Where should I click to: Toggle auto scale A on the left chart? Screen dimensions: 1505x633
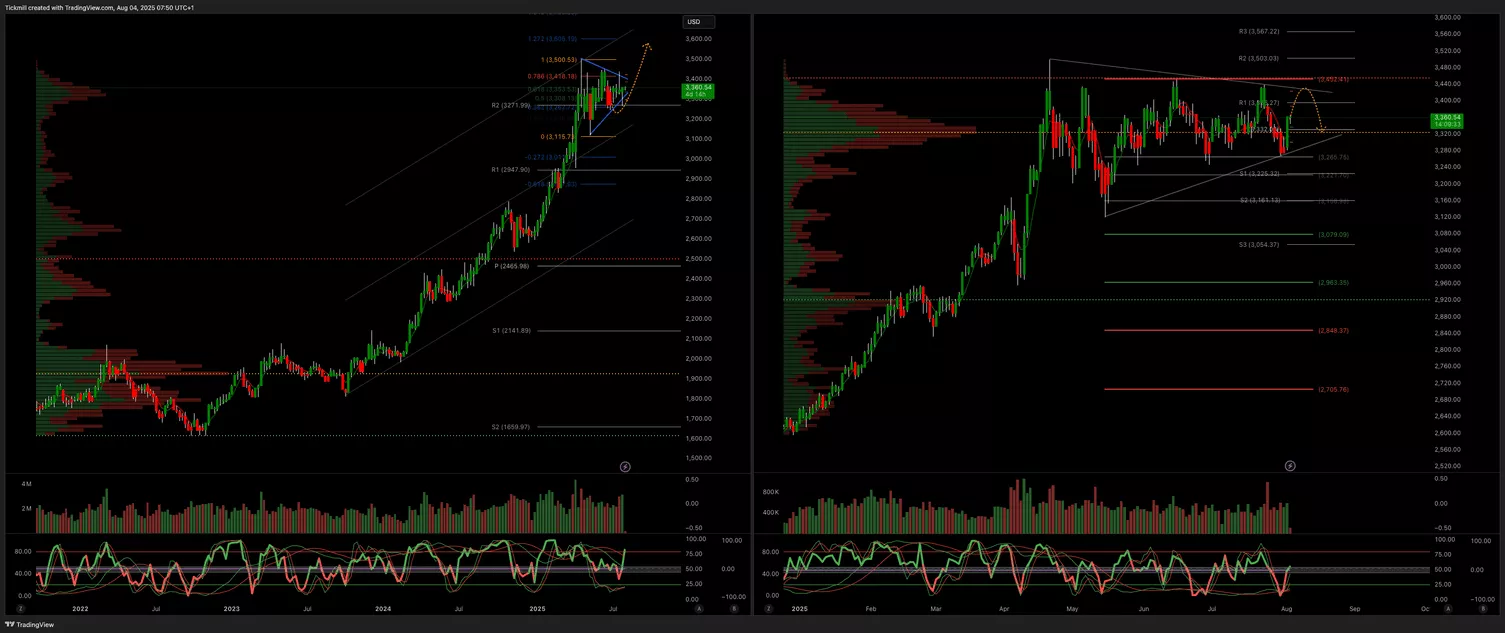click(699, 608)
